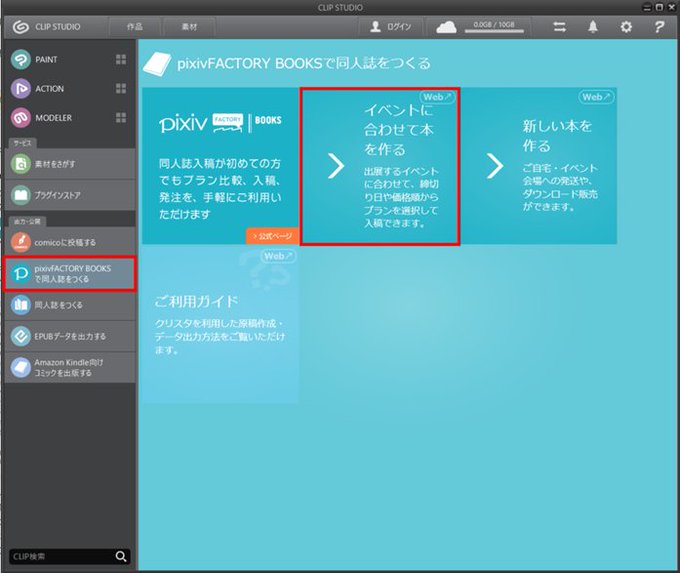The width and height of the screenshot is (680, 573).
Task: Maximize the CLIP STUDIO window
Action: [659, 7]
